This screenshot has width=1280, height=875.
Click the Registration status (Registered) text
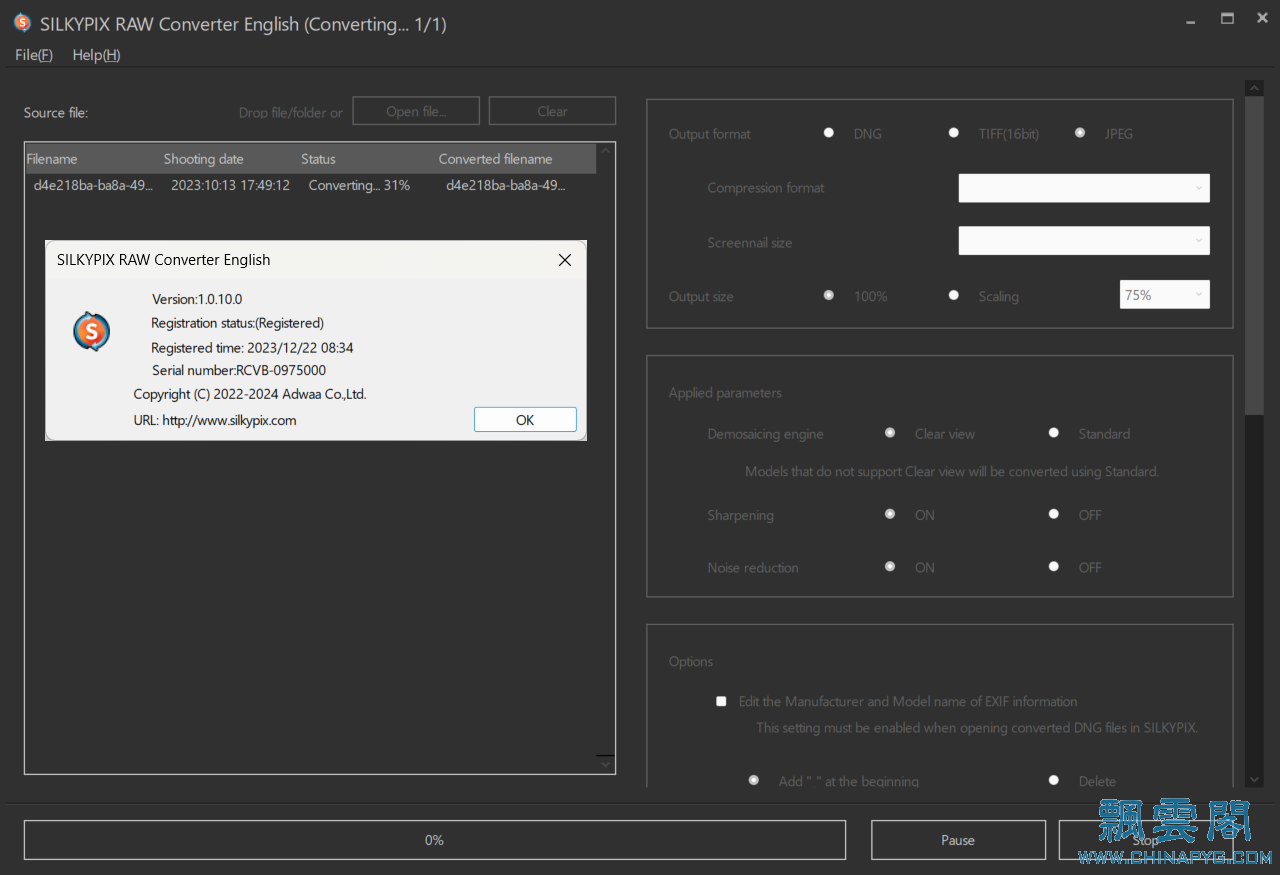pyautogui.click(x=237, y=323)
